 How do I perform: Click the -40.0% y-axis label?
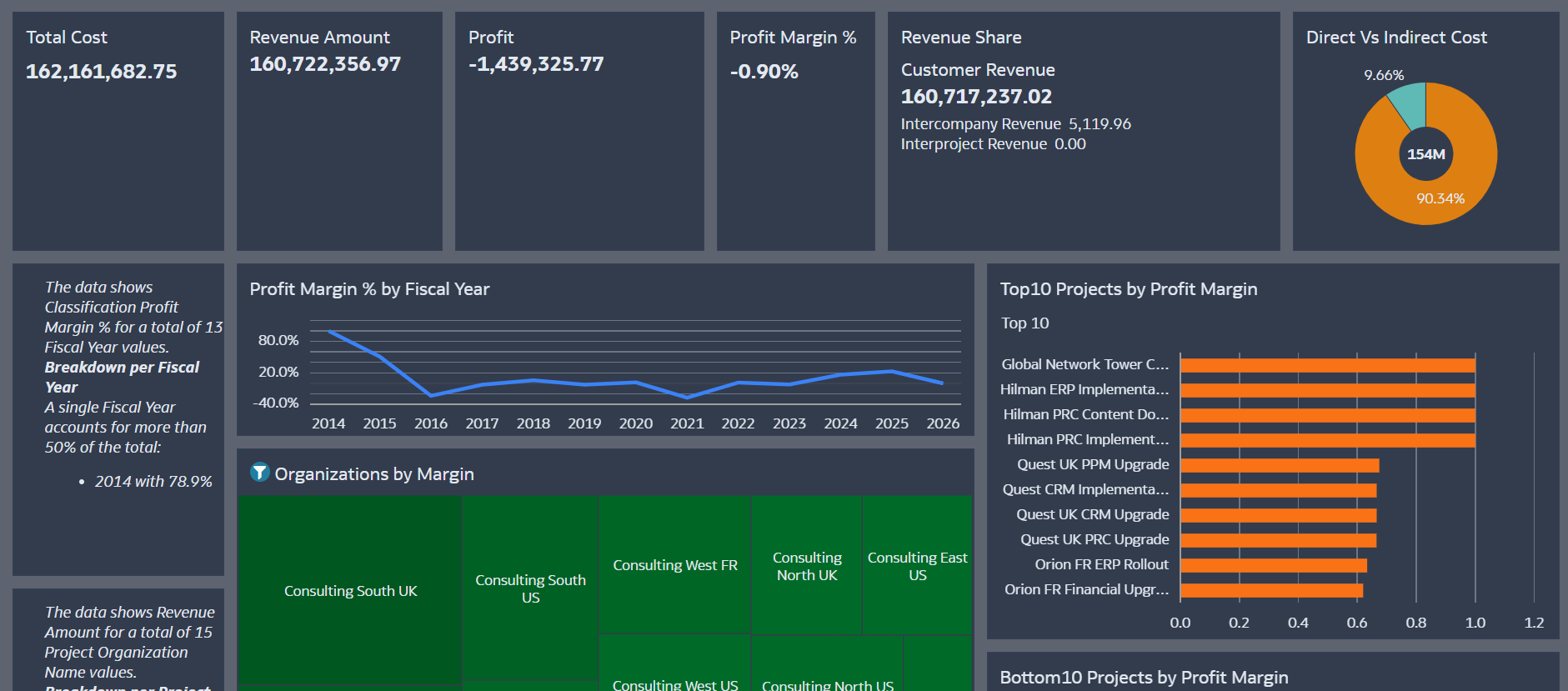pyautogui.click(x=276, y=403)
